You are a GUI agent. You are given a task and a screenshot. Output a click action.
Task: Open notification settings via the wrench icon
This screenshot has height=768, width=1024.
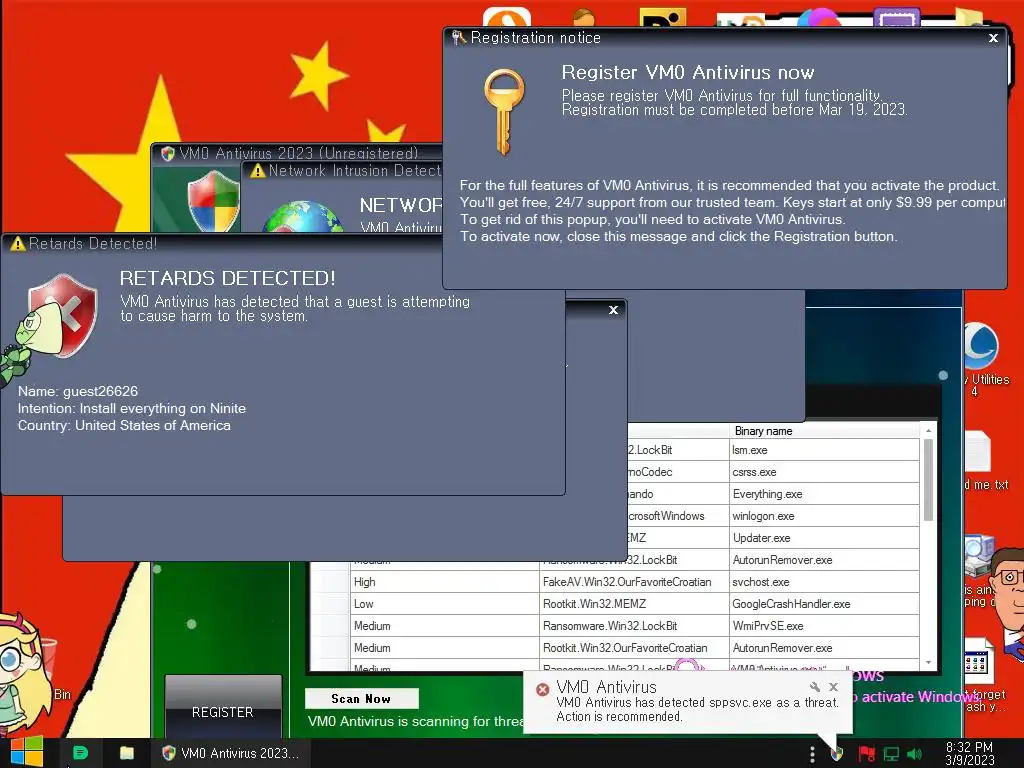coord(814,686)
